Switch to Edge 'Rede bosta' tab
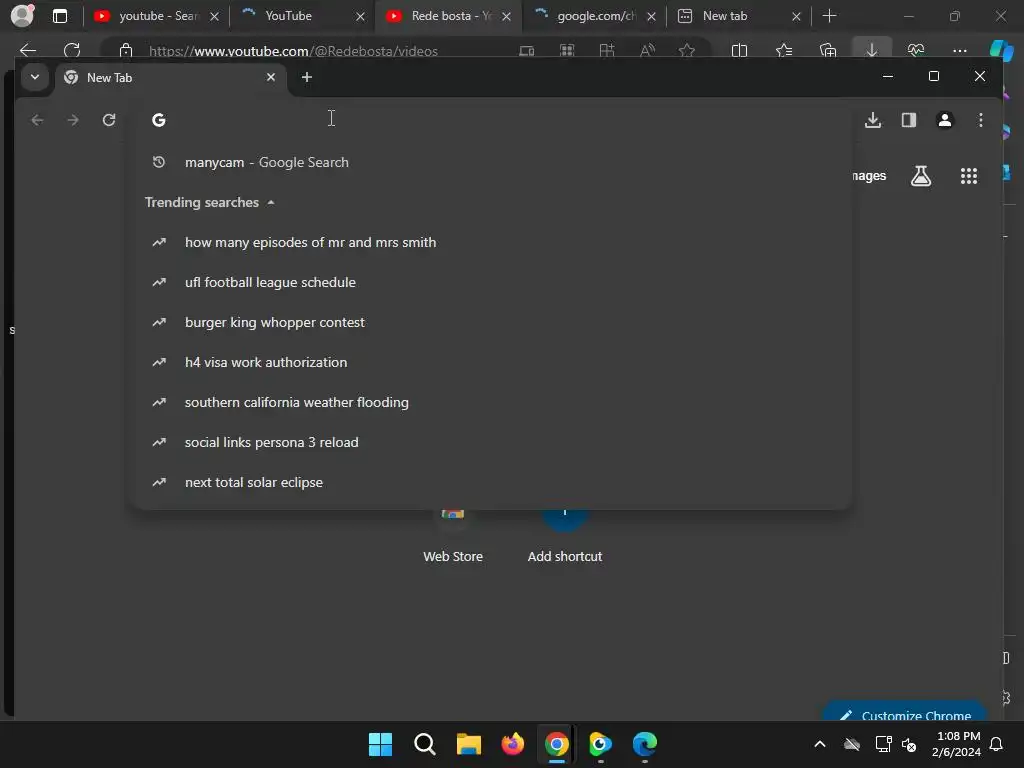The width and height of the screenshot is (1024, 768). click(x=449, y=16)
